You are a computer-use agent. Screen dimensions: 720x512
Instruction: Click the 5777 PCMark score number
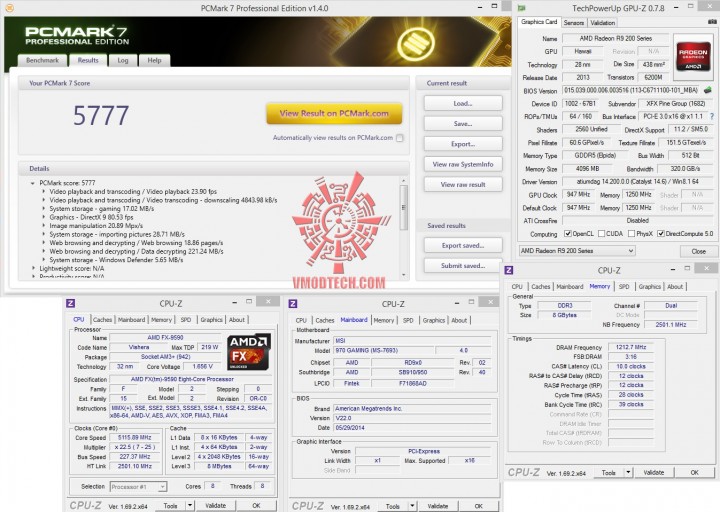pyautogui.click(x=101, y=115)
